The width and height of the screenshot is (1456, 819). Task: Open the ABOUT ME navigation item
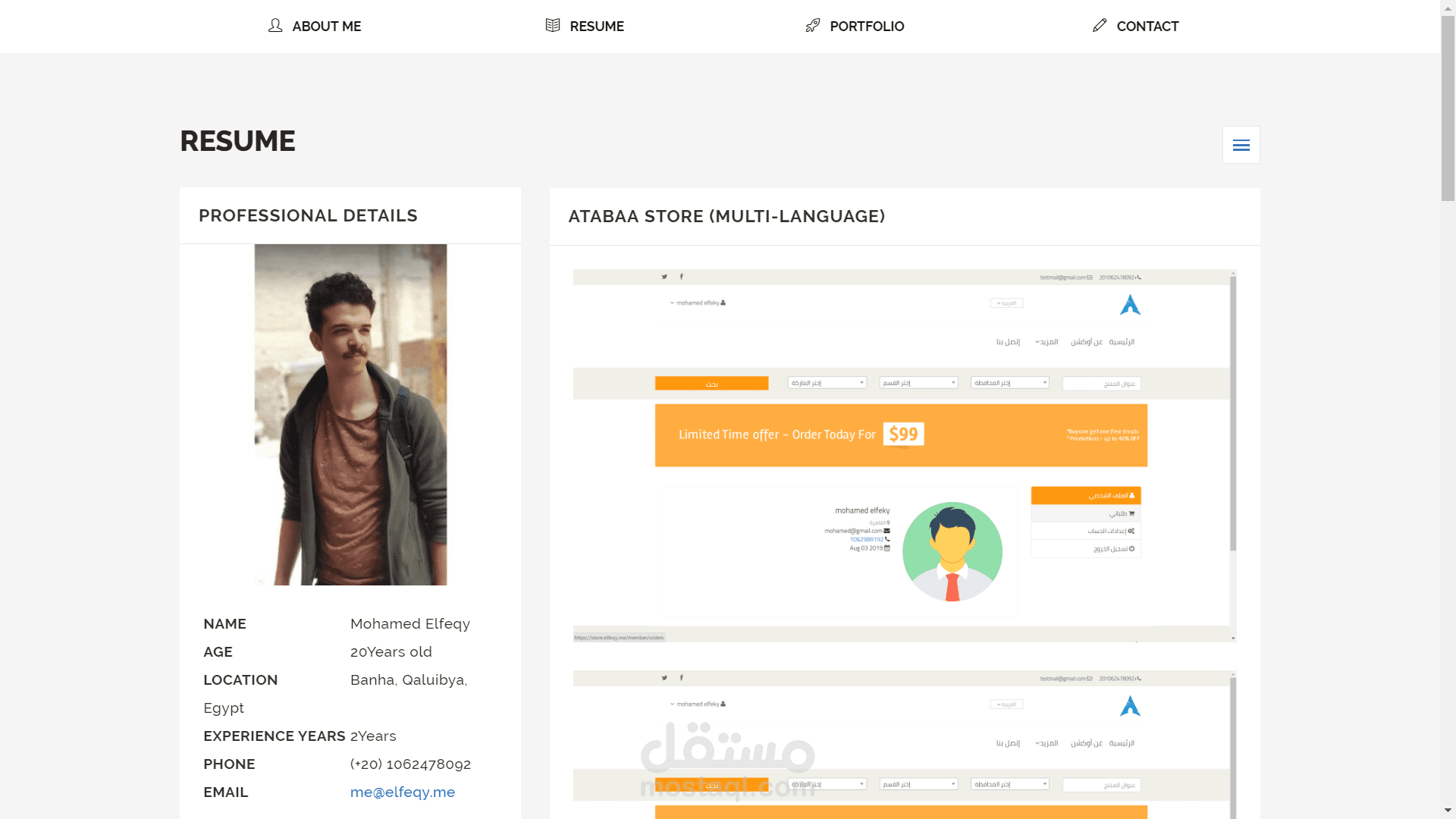click(x=326, y=27)
